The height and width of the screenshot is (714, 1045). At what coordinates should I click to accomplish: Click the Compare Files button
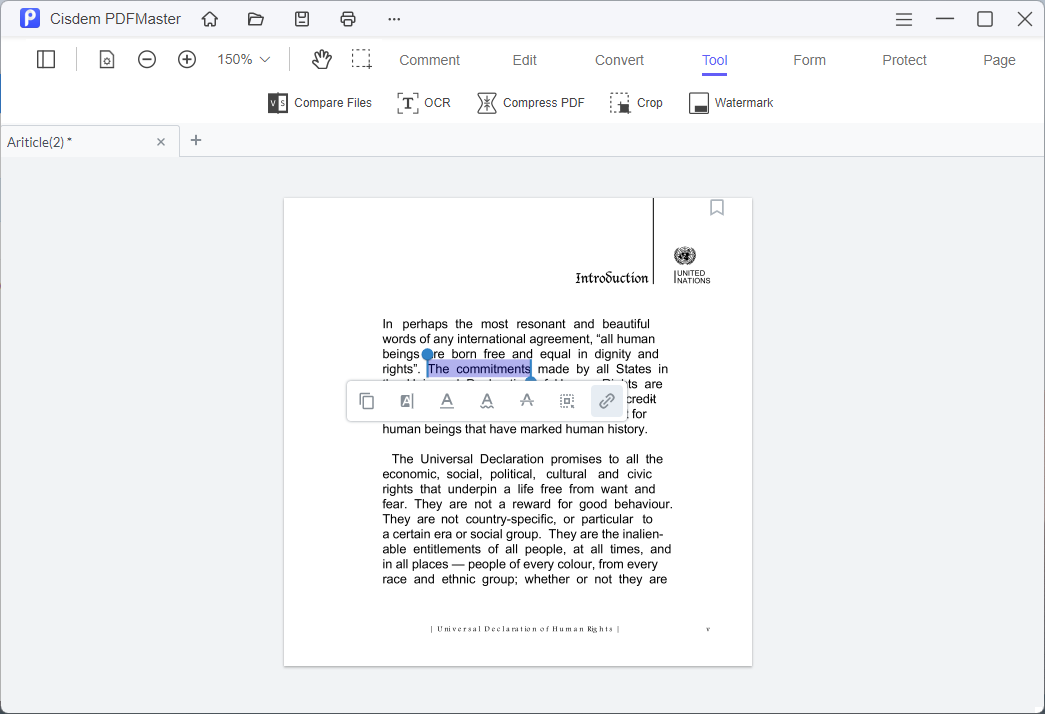(320, 103)
